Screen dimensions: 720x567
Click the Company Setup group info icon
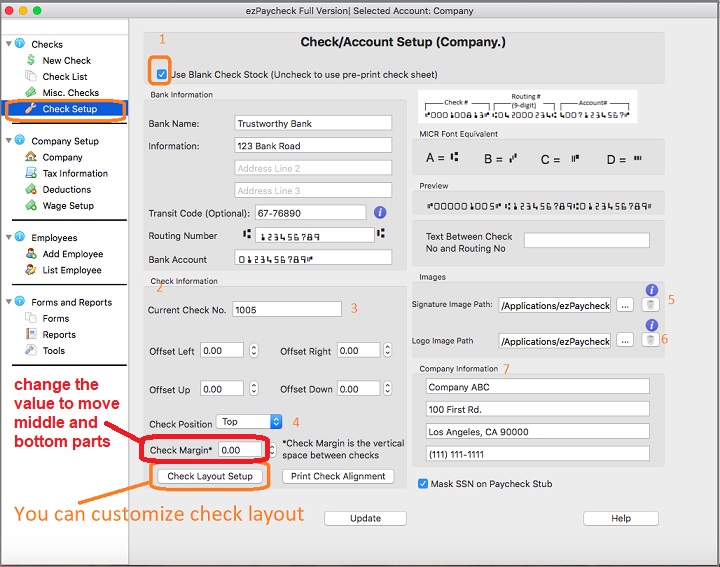(x=20, y=140)
